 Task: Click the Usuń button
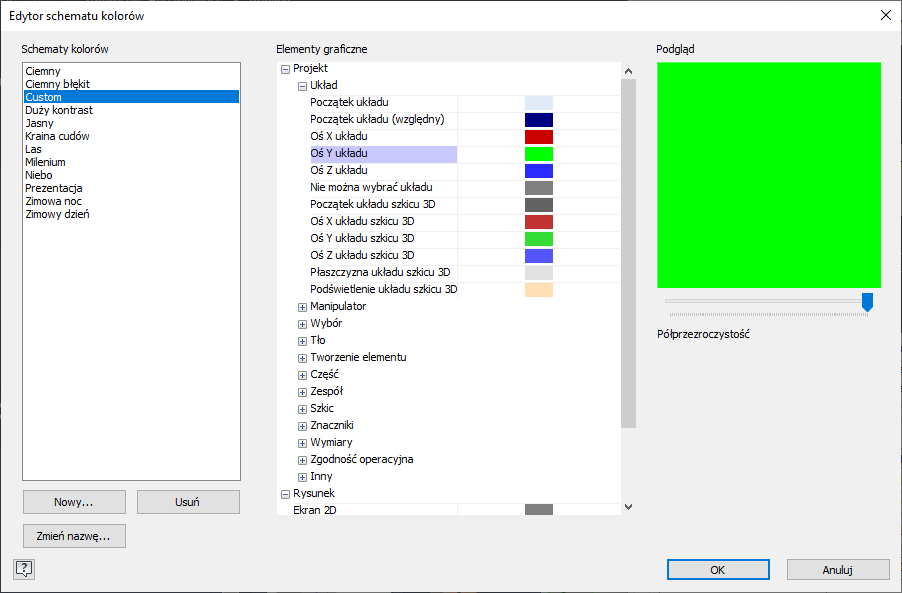pos(188,502)
